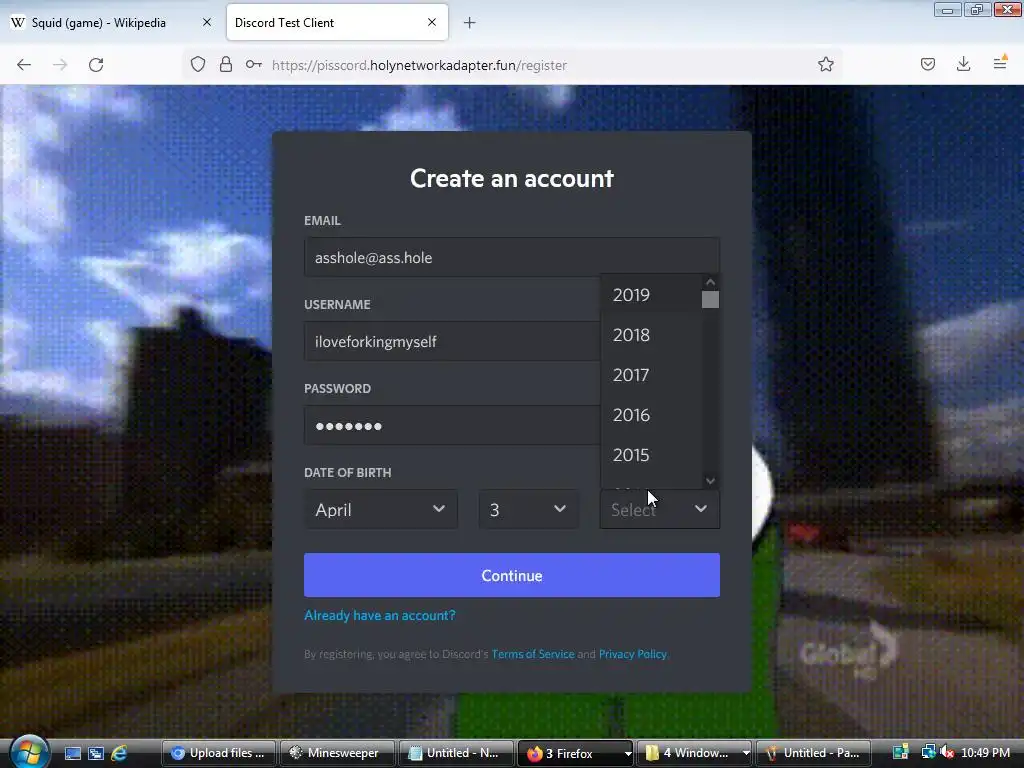Switch to the Squid (game) - Wikipedia tab
1024x768 pixels.
(x=111, y=22)
